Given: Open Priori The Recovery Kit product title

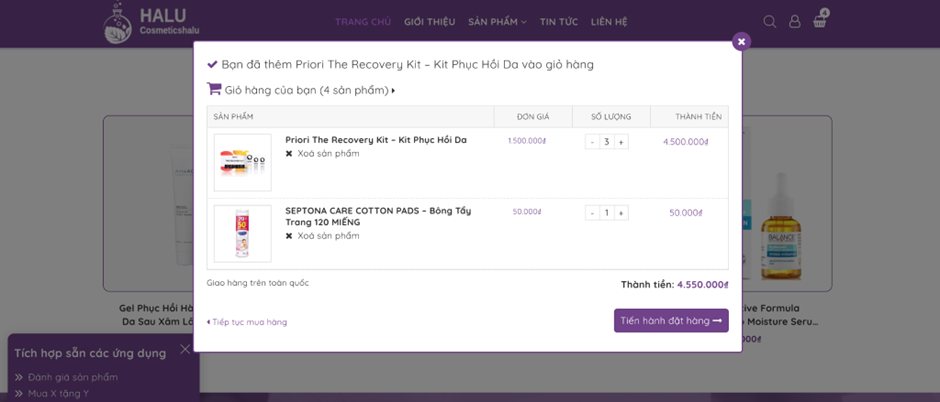Looking at the screenshot, I should tap(376, 140).
